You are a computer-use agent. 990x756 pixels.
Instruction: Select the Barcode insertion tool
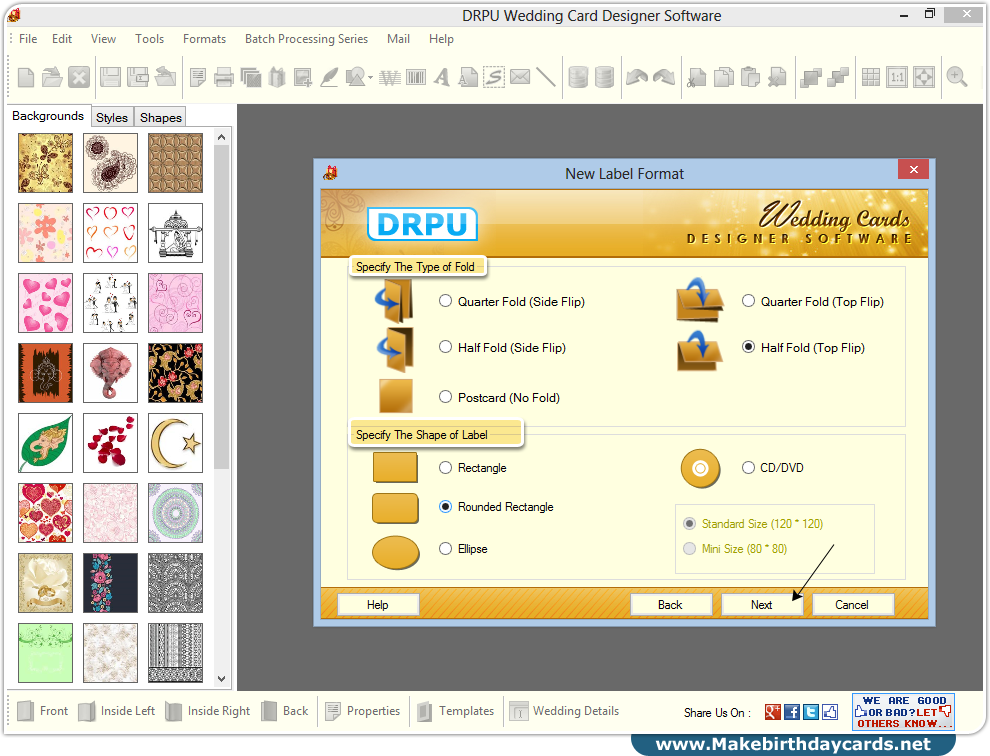[x=415, y=77]
